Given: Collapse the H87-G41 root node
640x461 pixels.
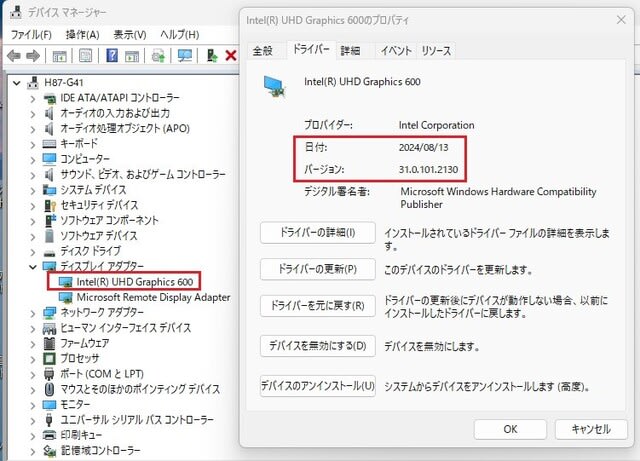Looking at the screenshot, I should pos(17,83).
